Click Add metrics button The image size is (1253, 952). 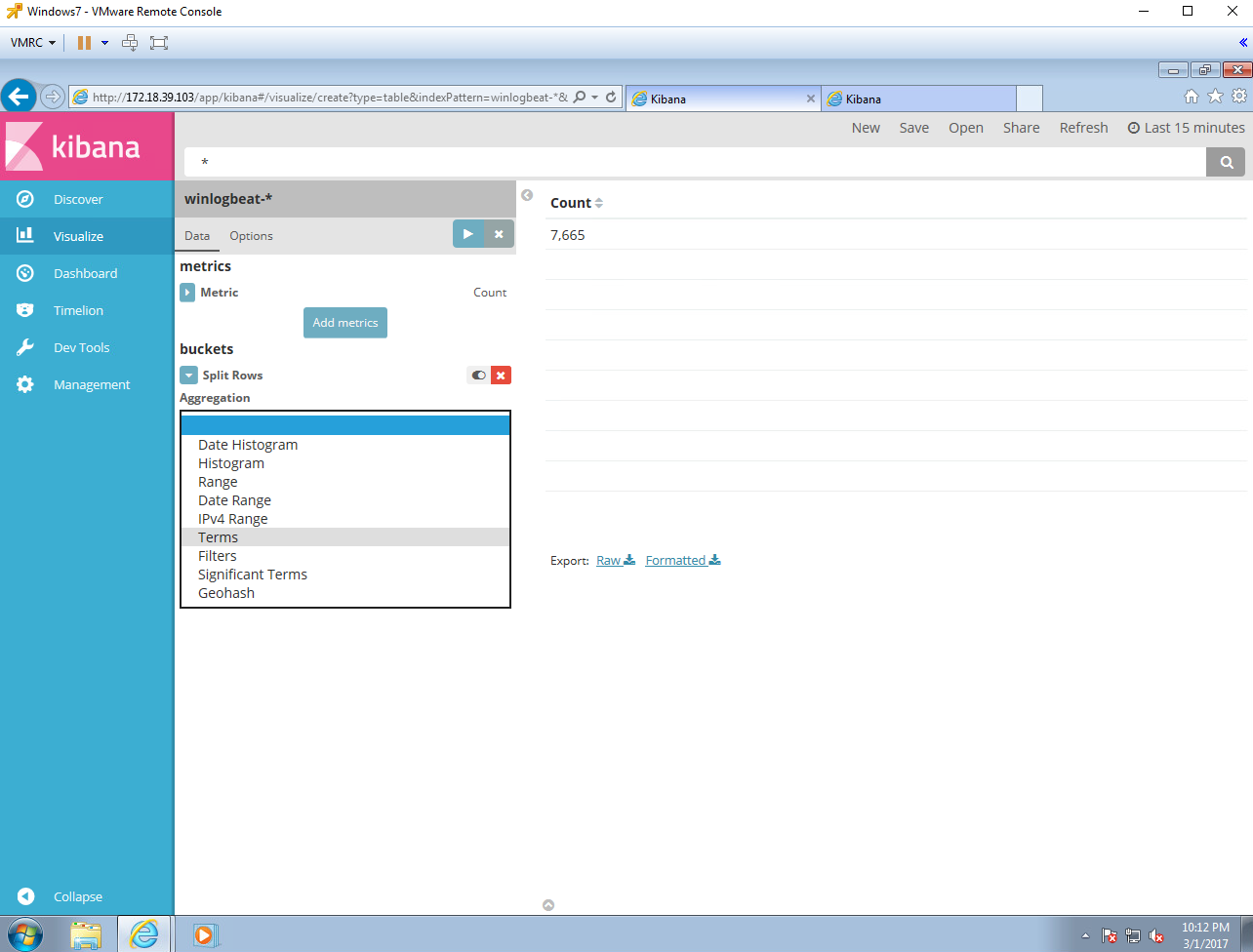click(345, 323)
